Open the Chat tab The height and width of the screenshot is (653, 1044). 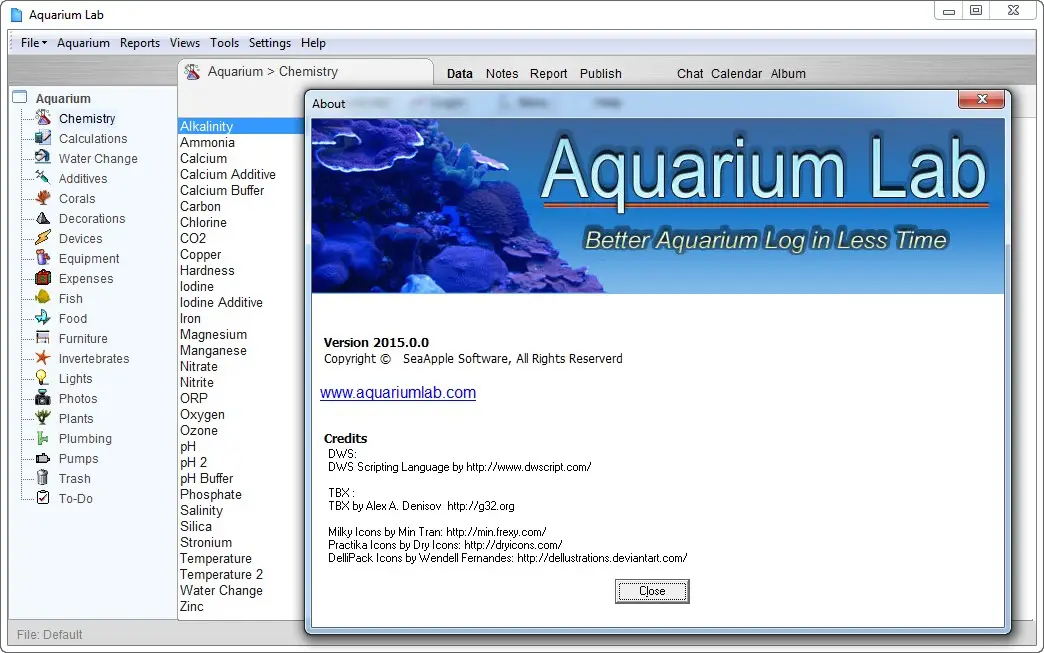690,73
